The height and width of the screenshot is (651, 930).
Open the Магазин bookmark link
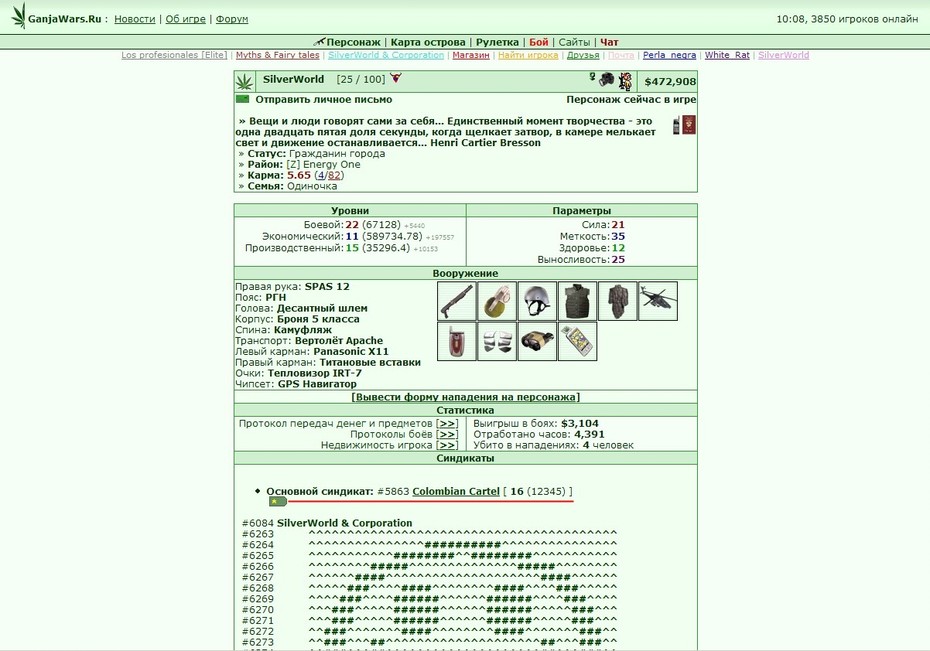pyautogui.click(x=471, y=55)
